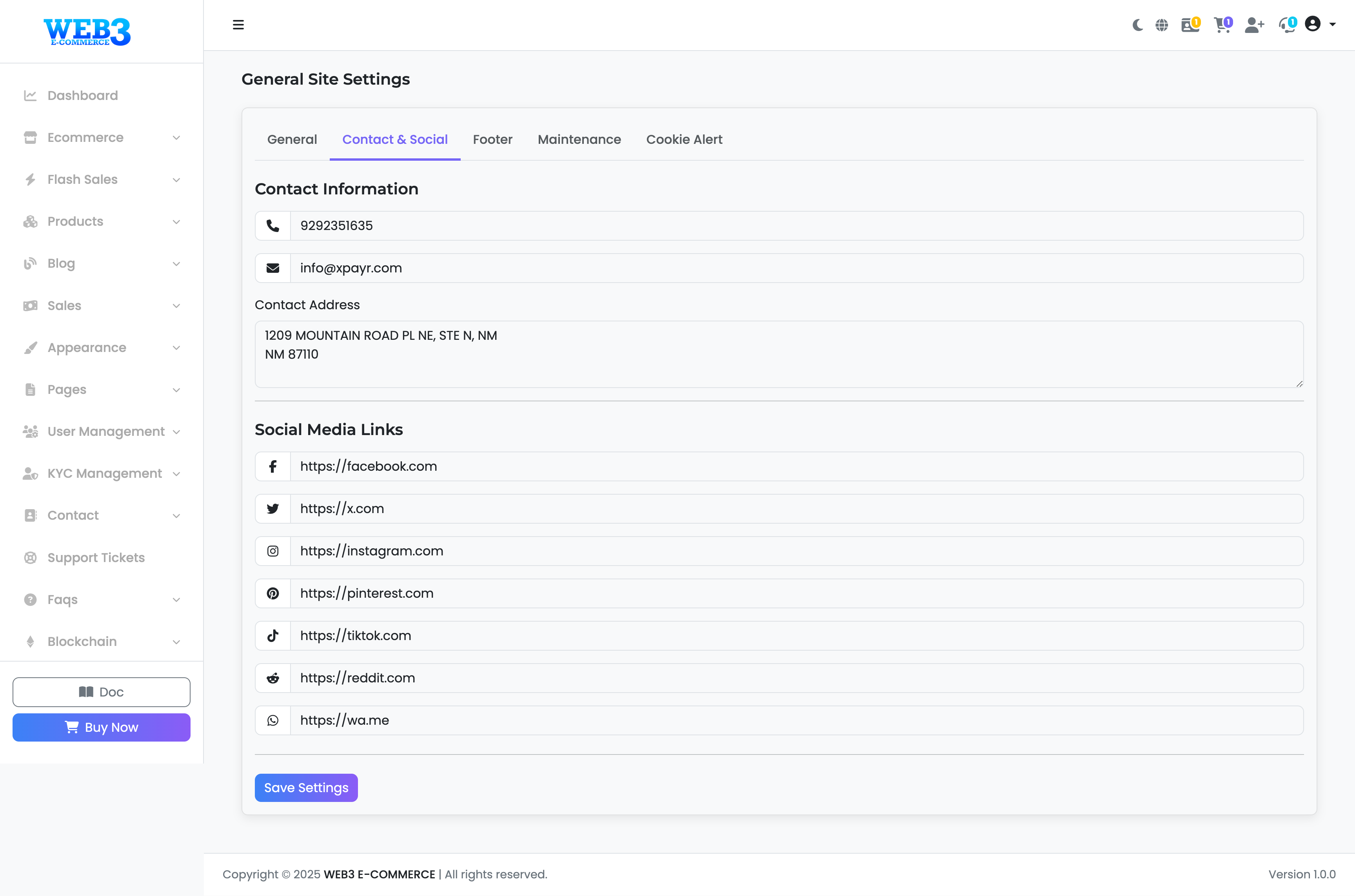Screen dimensions: 1355x896
Task: Click the KYC ID card notification icon
Action: tap(1190, 25)
